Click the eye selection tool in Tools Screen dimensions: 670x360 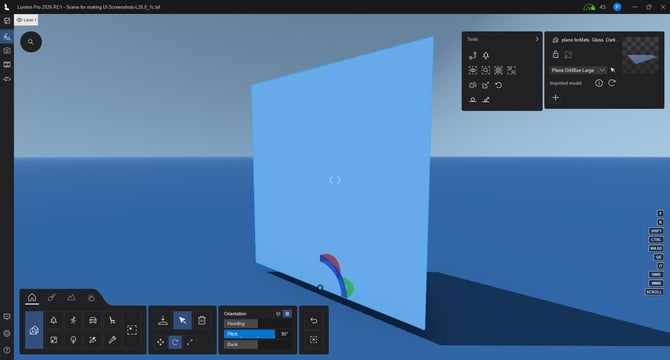click(x=473, y=70)
